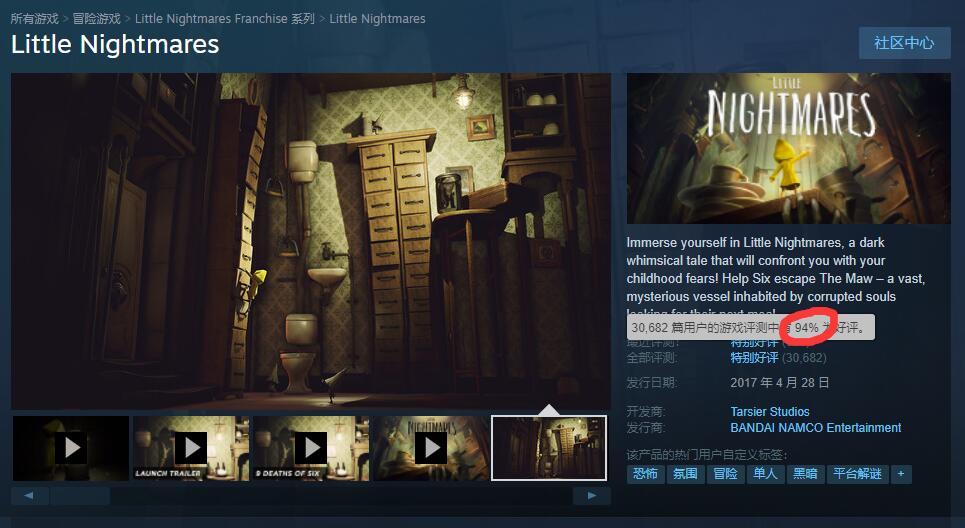Select the highlighted bathroom screenshot thumbnail
Viewport: 965px width, 528px height.
click(x=549, y=448)
